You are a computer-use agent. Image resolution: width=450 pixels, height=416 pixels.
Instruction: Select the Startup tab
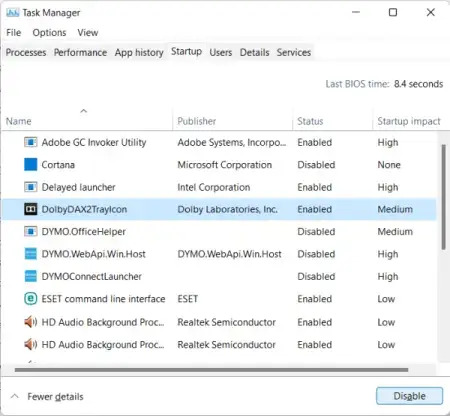point(186,52)
